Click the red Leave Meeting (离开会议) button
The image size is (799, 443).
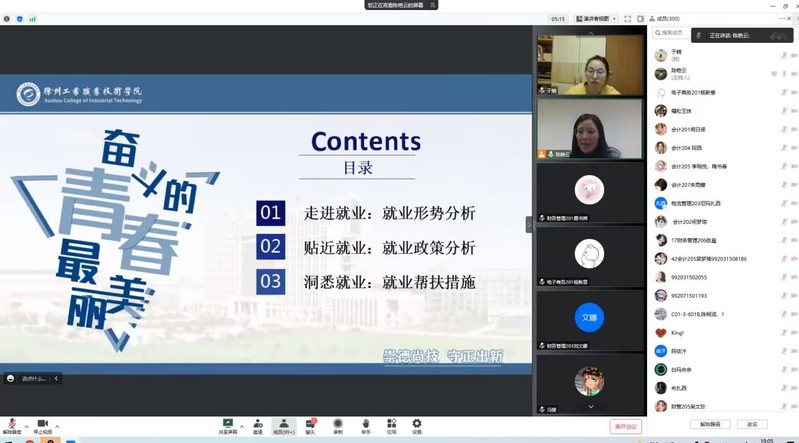[x=626, y=426]
